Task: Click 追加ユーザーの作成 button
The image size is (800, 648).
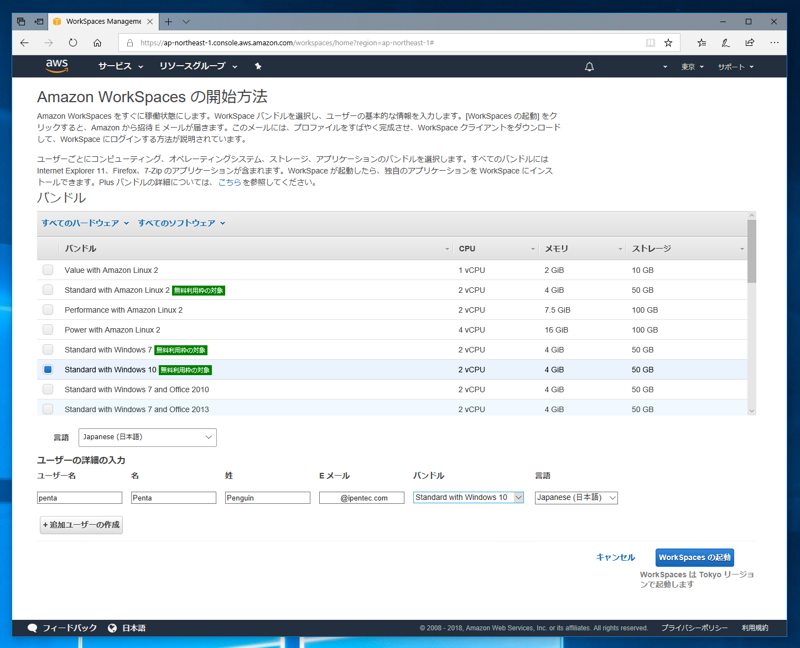Action: [81, 525]
